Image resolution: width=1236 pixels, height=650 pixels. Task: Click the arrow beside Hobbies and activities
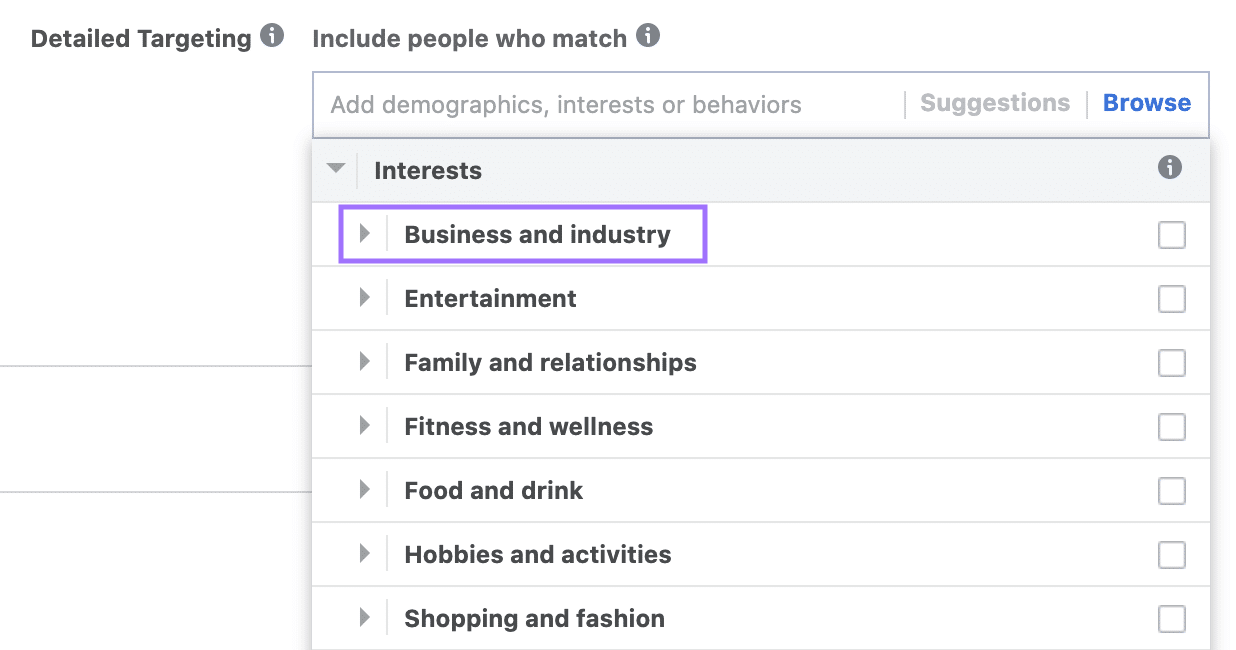pos(365,554)
